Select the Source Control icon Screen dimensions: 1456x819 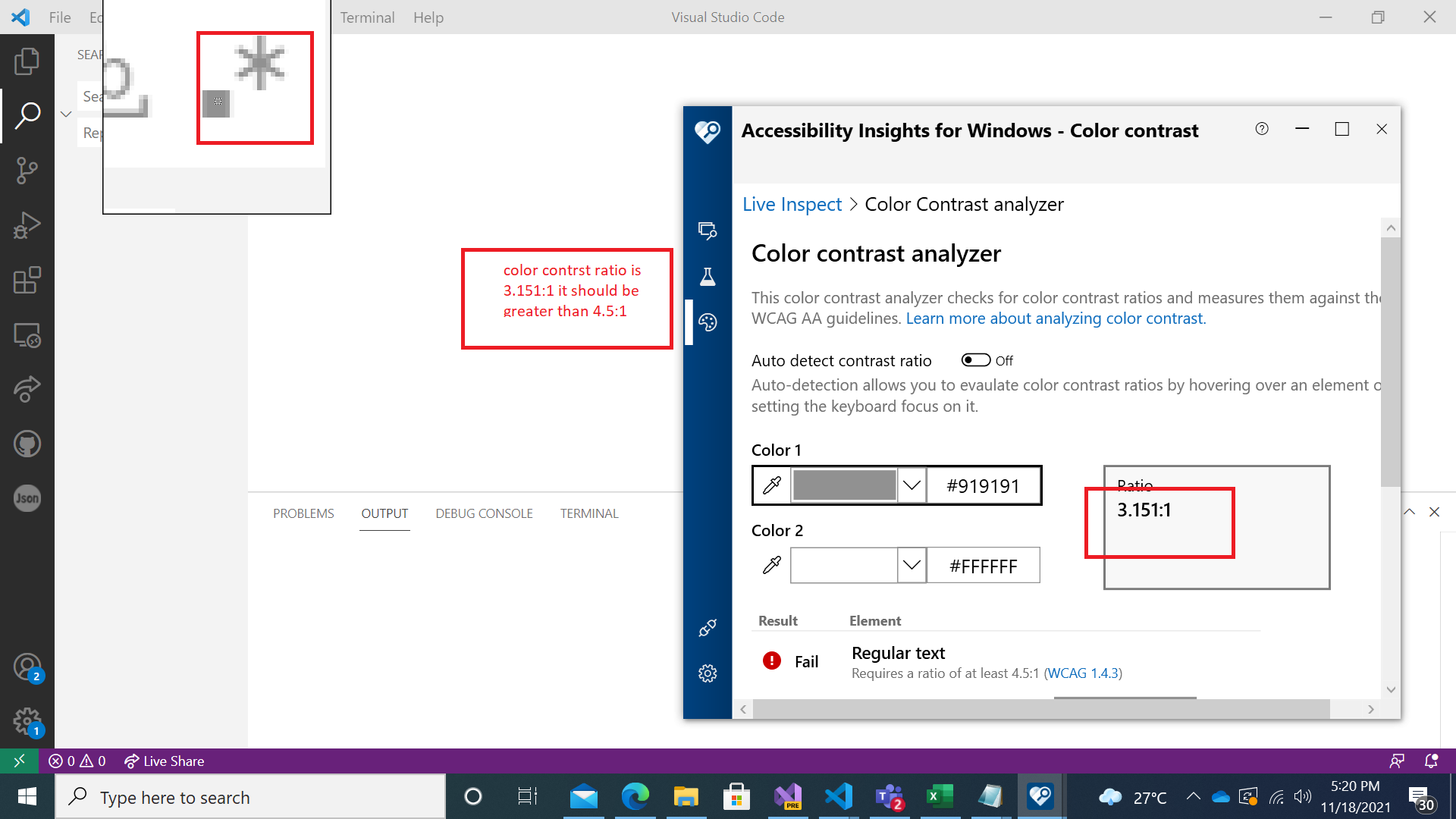tap(27, 170)
